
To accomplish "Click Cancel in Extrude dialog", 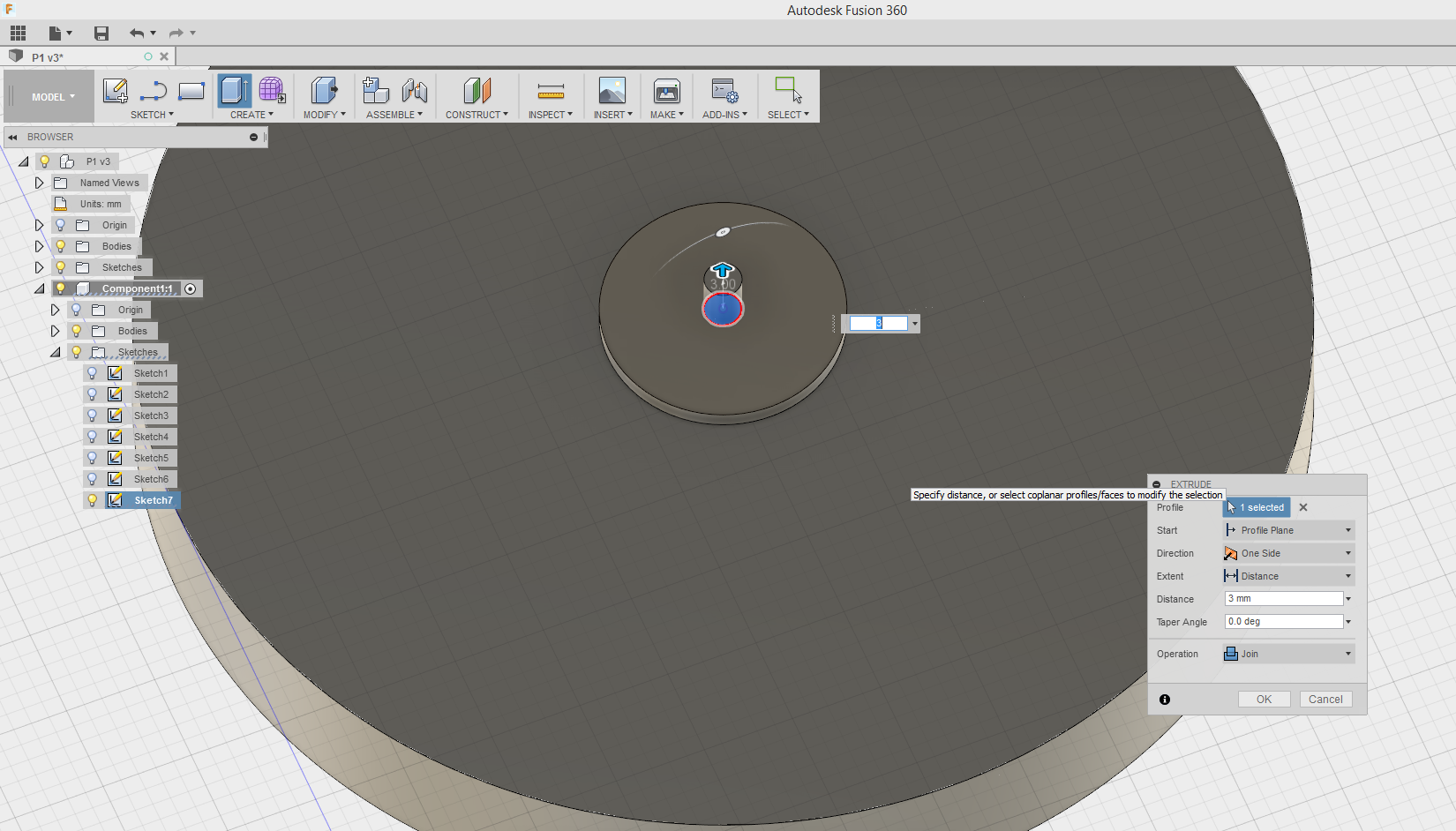I will [1325, 700].
